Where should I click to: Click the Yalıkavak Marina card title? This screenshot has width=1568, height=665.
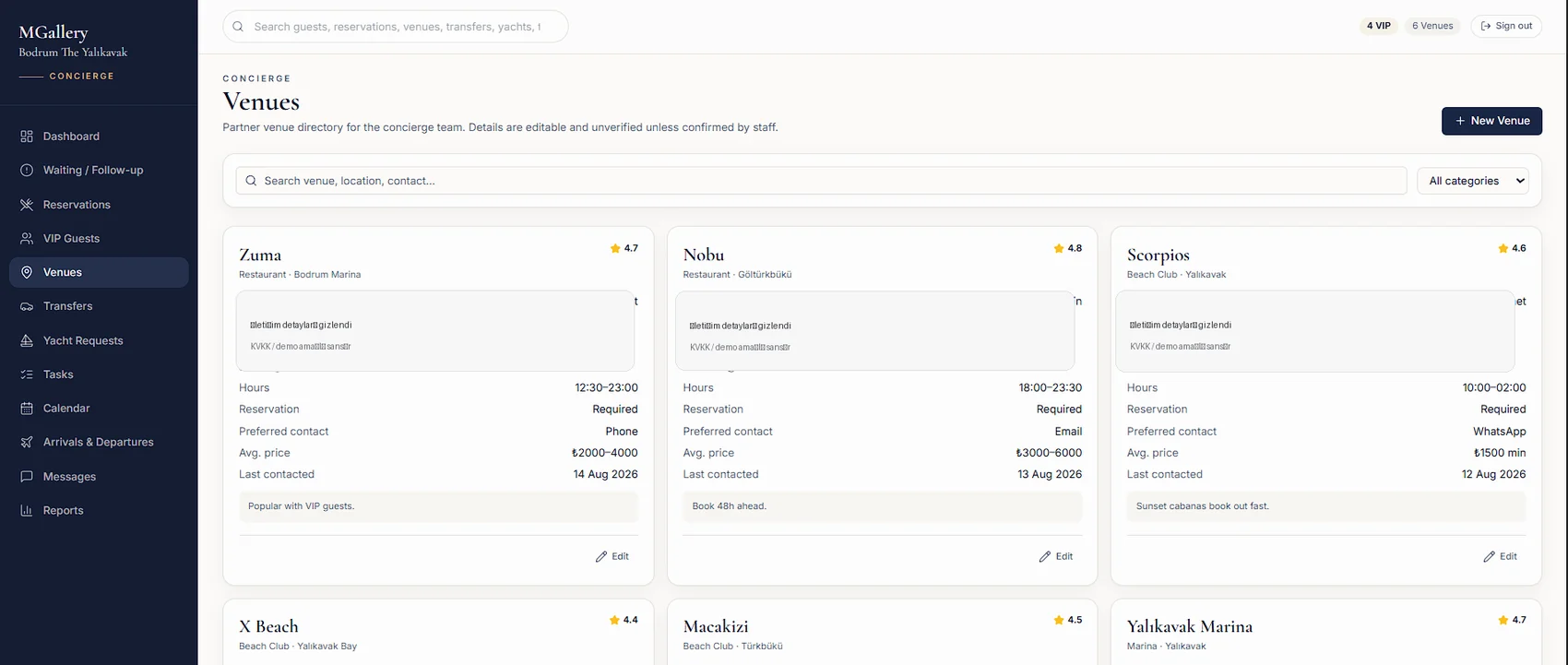(1190, 627)
